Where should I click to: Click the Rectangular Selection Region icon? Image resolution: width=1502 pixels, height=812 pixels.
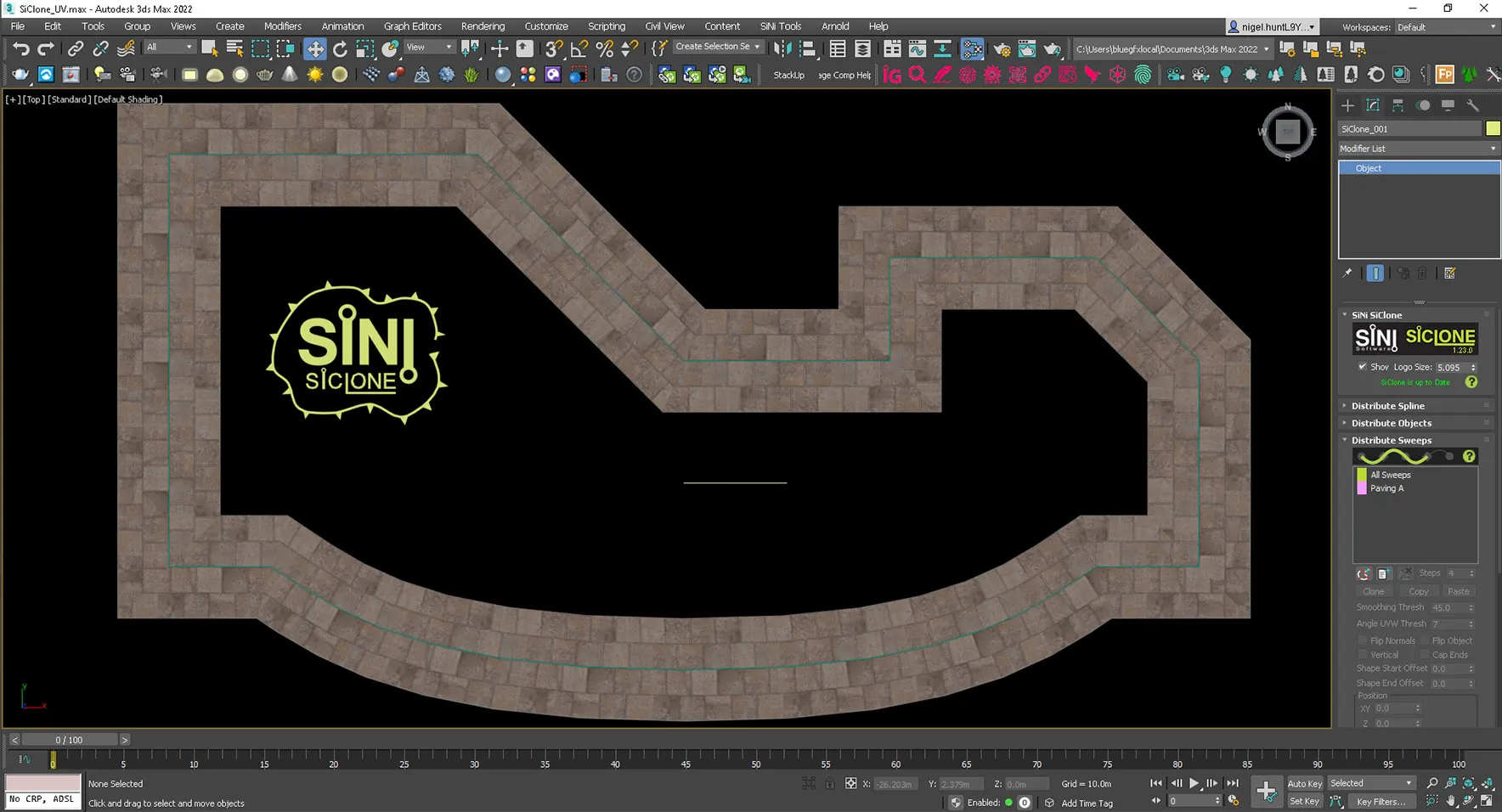(x=261, y=48)
